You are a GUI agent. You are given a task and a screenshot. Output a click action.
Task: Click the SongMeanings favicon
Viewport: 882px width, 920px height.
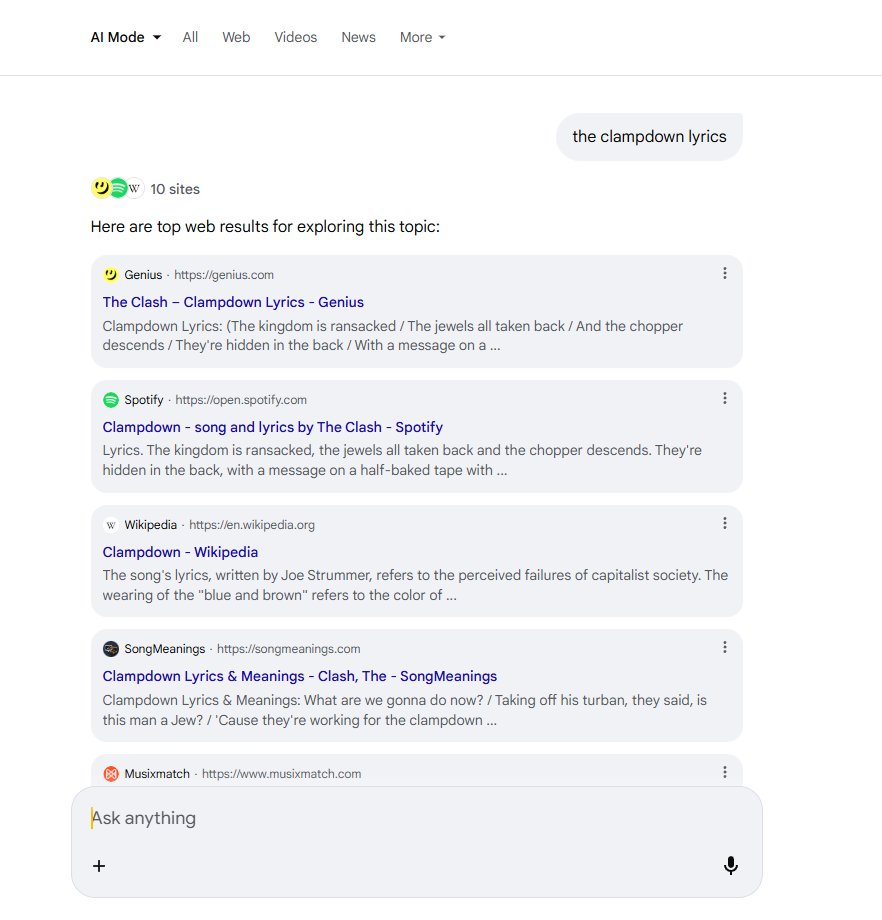pyautogui.click(x=110, y=649)
